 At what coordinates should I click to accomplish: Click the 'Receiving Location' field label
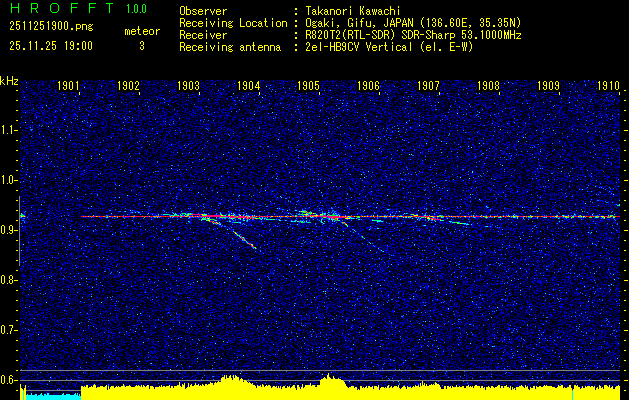point(233,23)
